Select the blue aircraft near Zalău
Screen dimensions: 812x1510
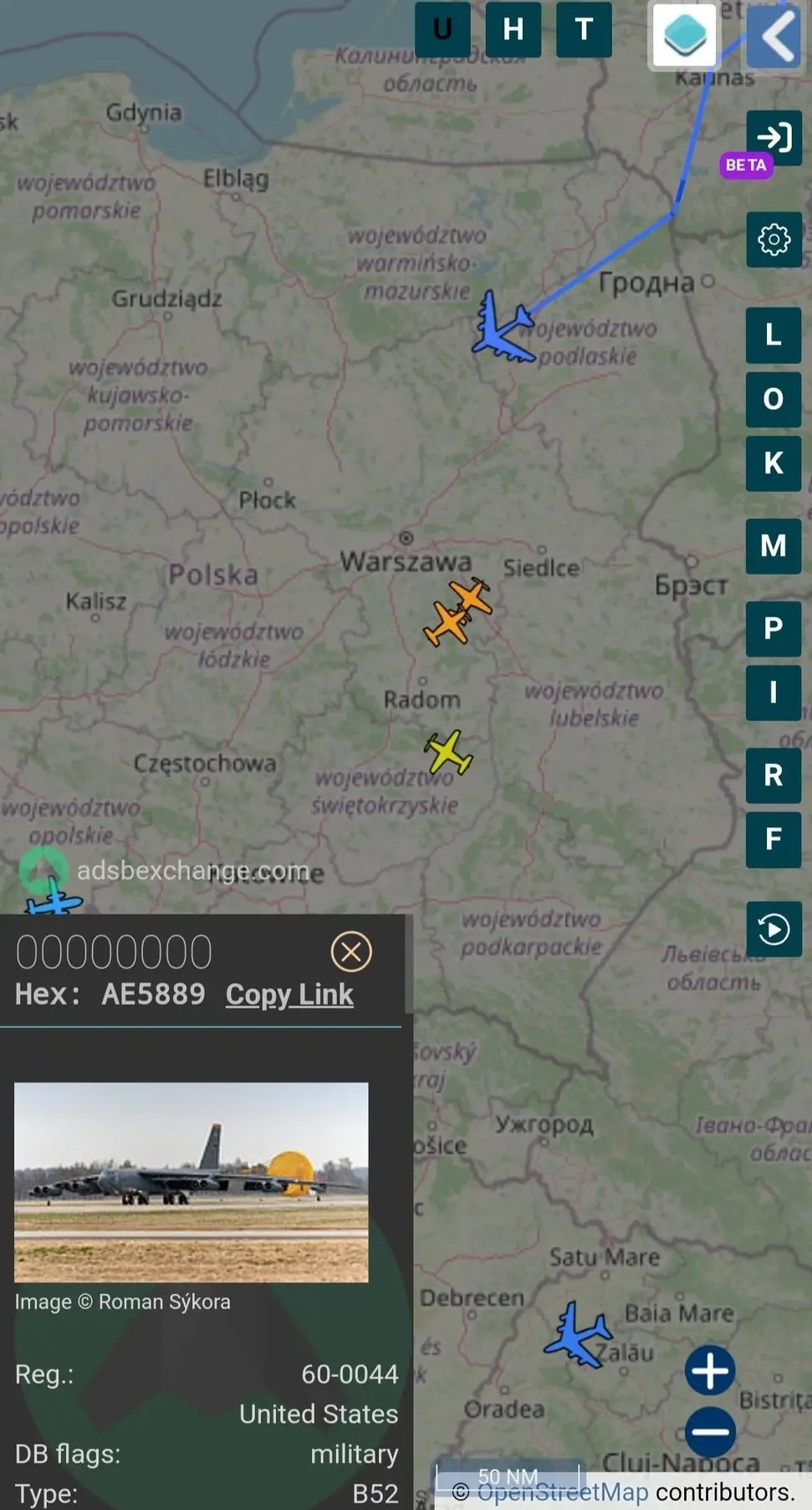click(578, 1333)
